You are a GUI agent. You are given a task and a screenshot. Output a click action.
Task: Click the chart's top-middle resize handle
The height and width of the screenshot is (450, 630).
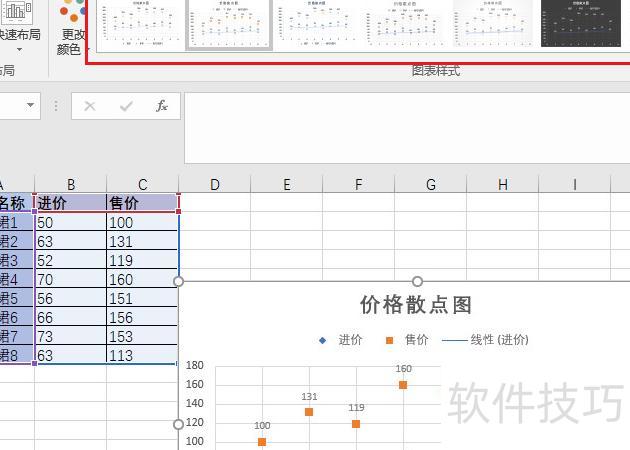click(x=417, y=281)
